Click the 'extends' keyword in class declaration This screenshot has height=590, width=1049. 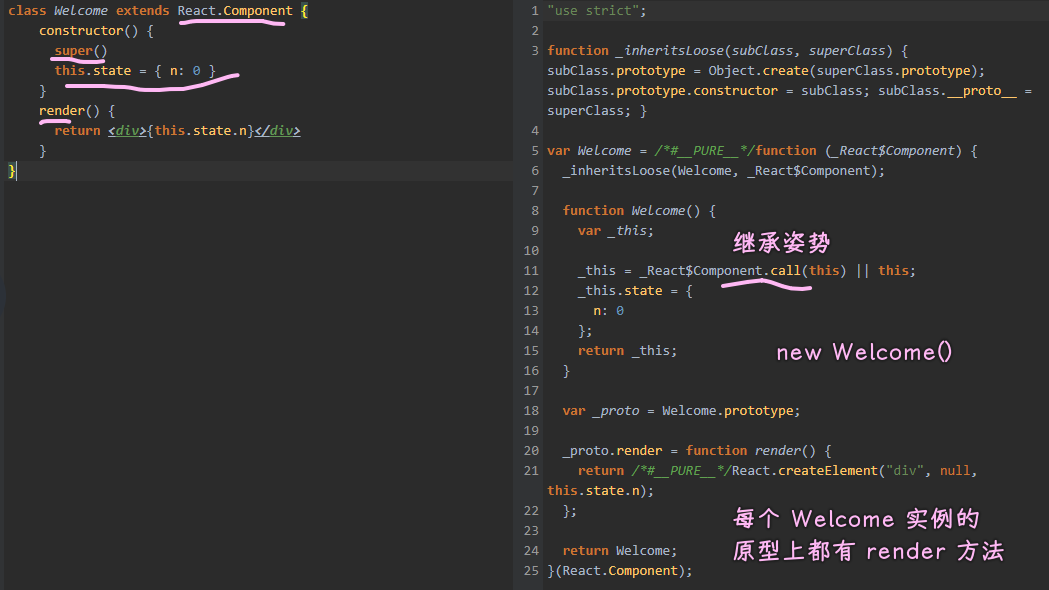(x=143, y=11)
